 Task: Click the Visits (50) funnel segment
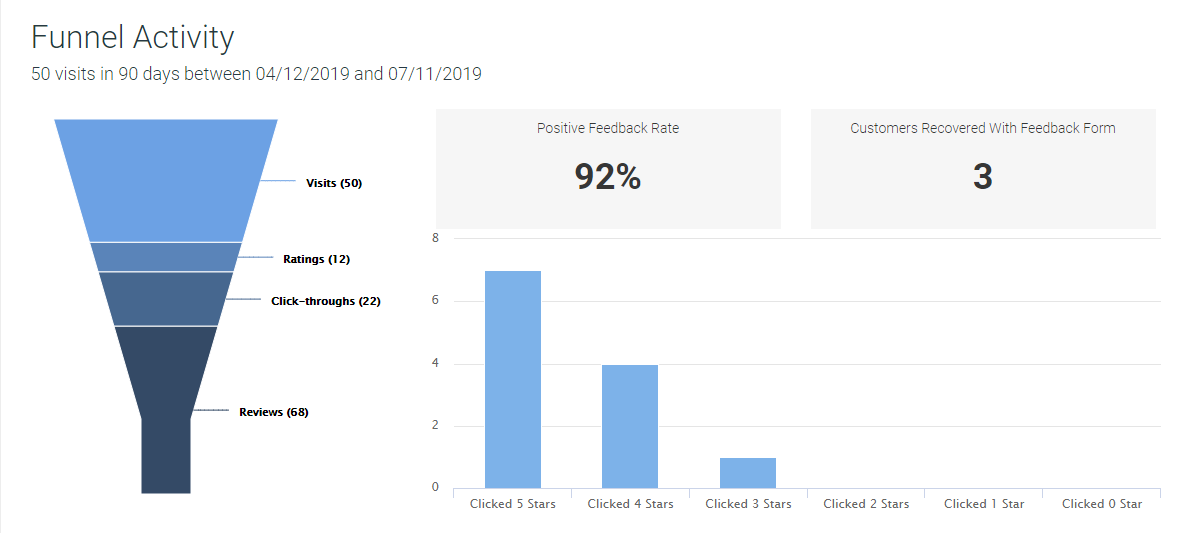[x=165, y=181]
